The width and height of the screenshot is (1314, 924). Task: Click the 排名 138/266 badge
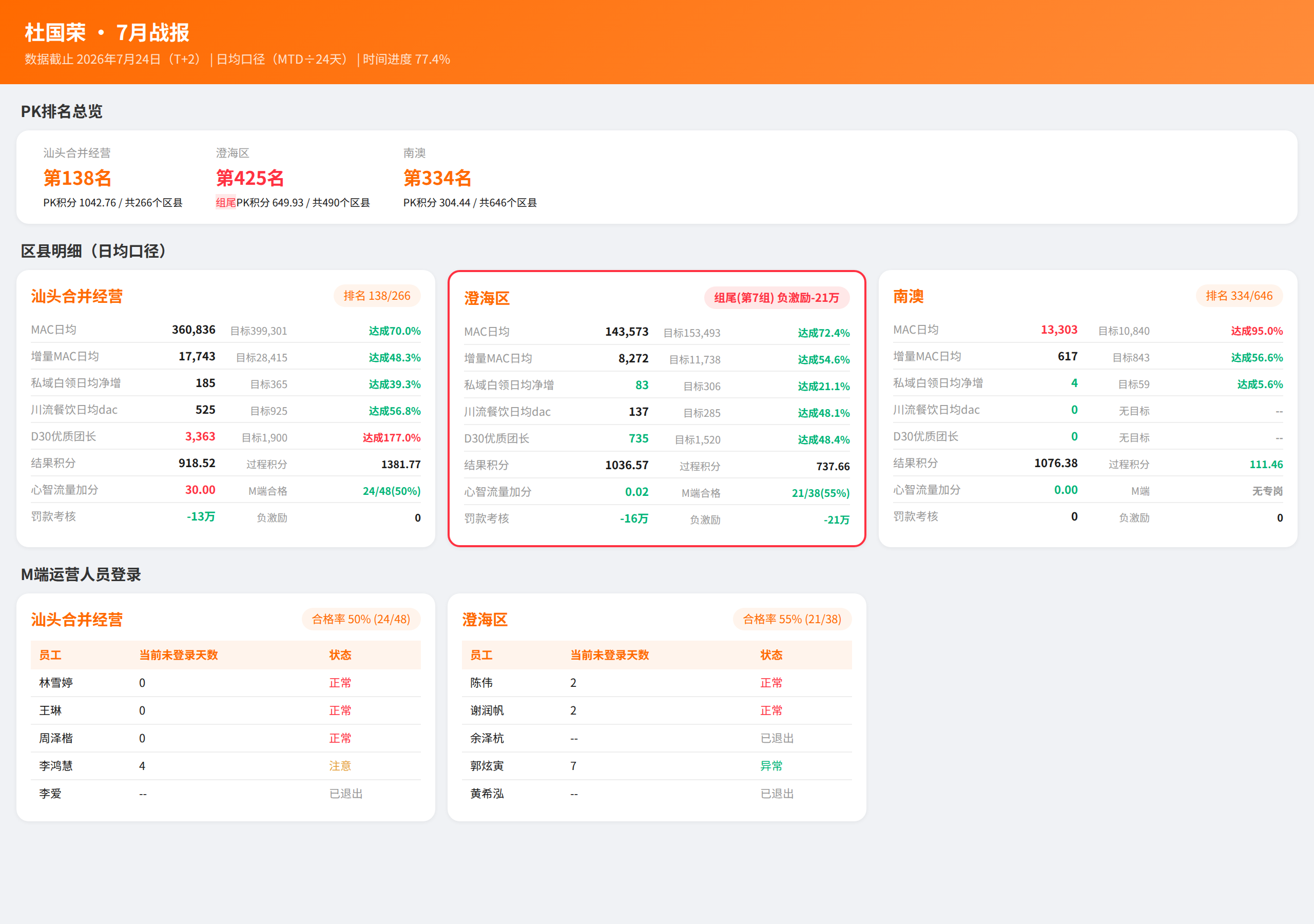coord(377,296)
